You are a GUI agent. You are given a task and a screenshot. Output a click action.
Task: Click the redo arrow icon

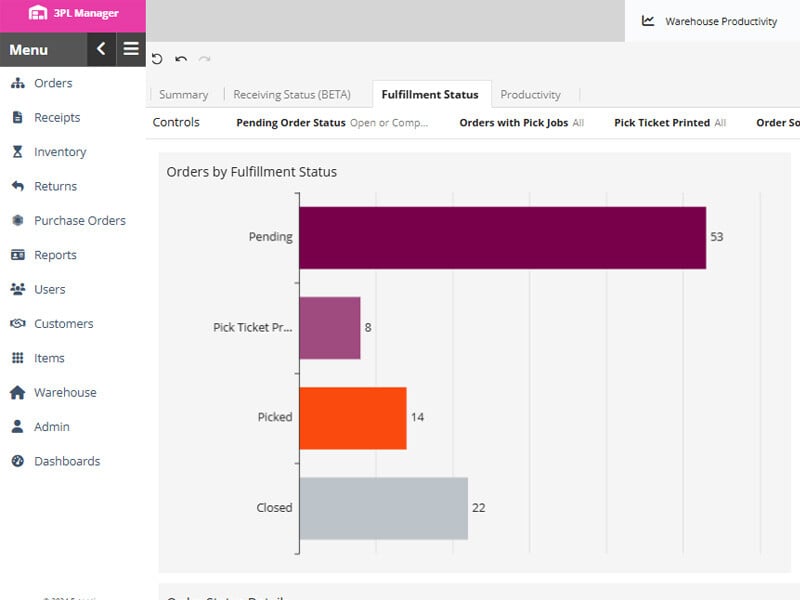click(x=205, y=59)
